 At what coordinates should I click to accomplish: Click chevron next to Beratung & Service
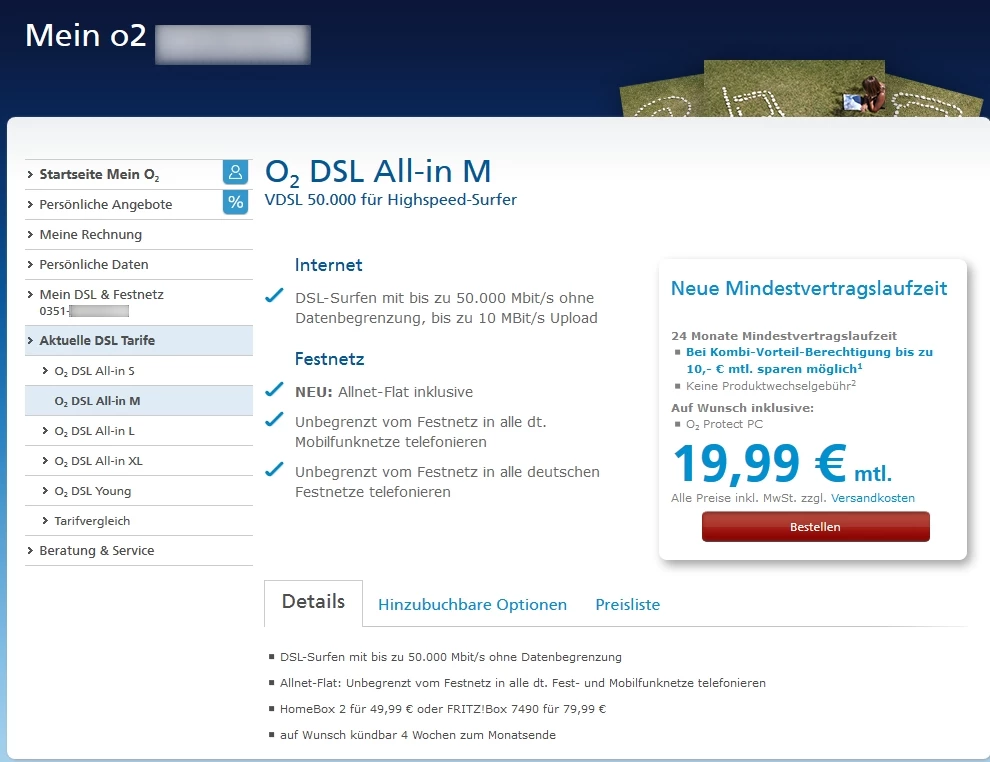pyautogui.click(x=30, y=551)
